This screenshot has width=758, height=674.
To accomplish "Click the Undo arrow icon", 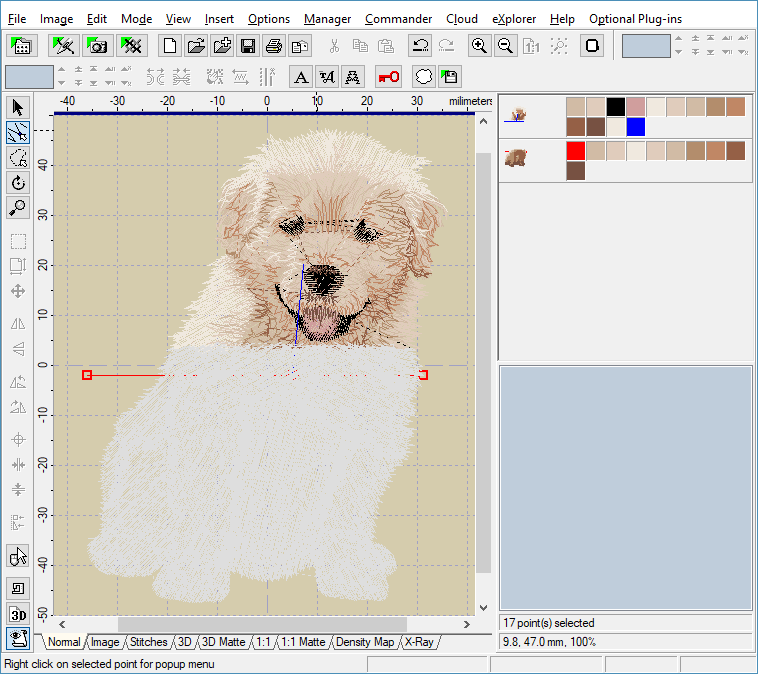I will click(420, 46).
